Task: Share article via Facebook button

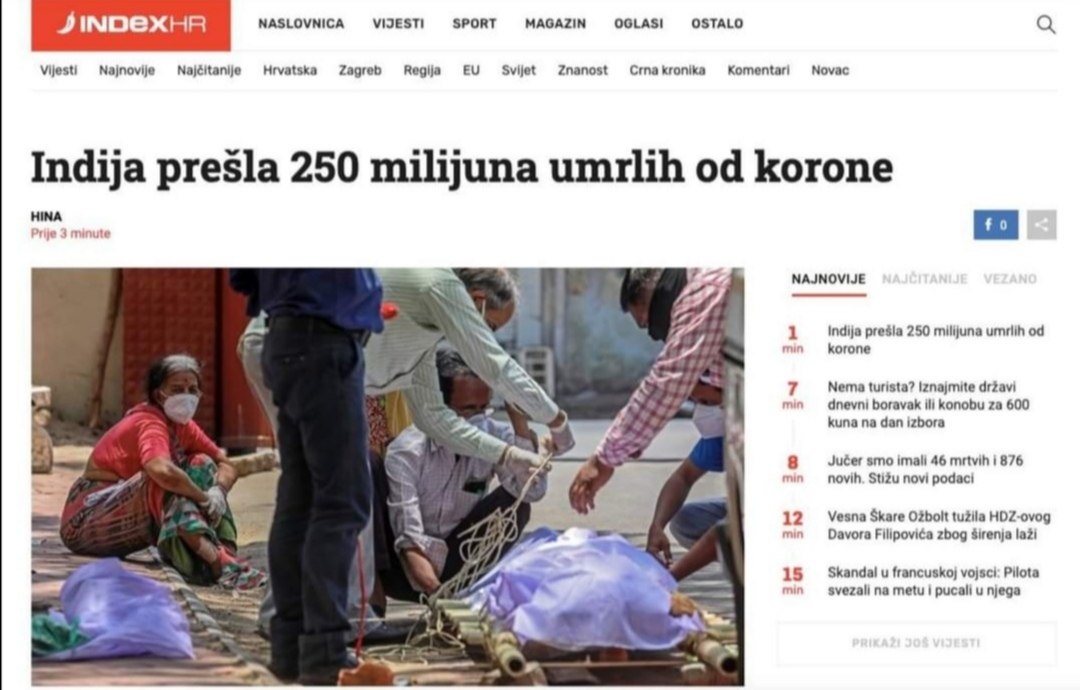Action: pos(995,224)
